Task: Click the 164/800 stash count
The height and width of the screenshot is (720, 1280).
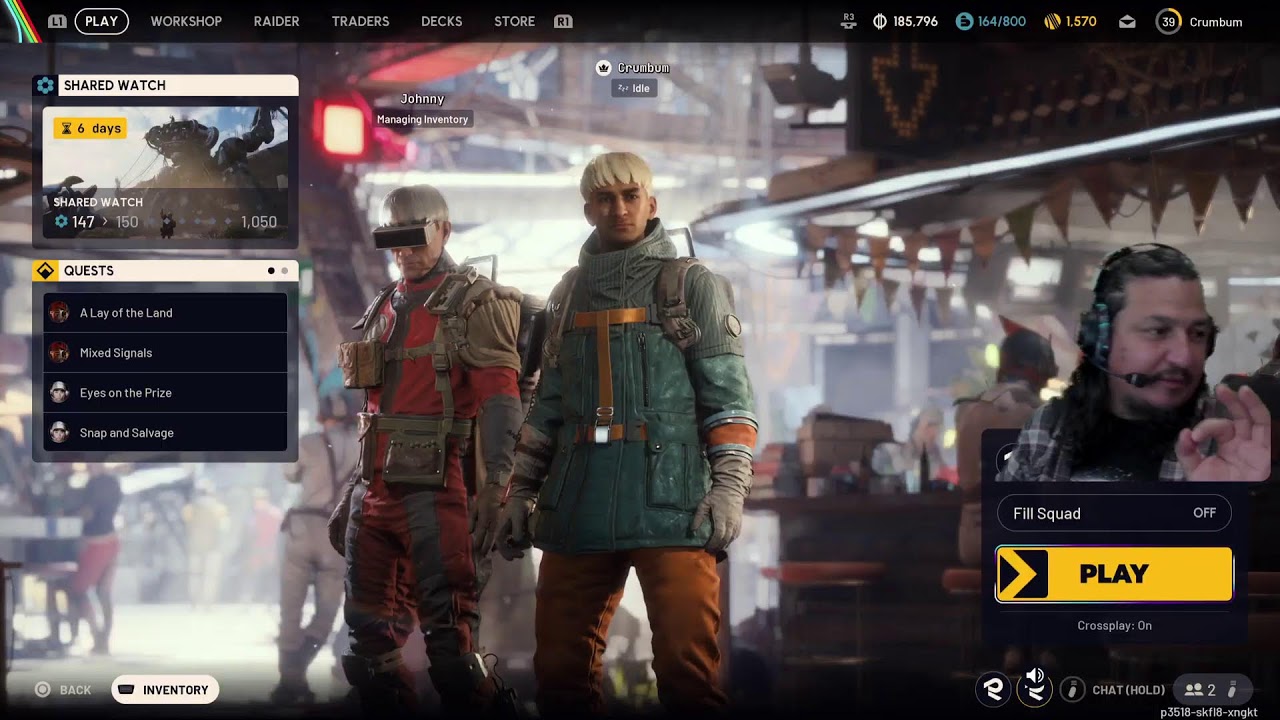Action: pyautogui.click(x=1002, y=21)
